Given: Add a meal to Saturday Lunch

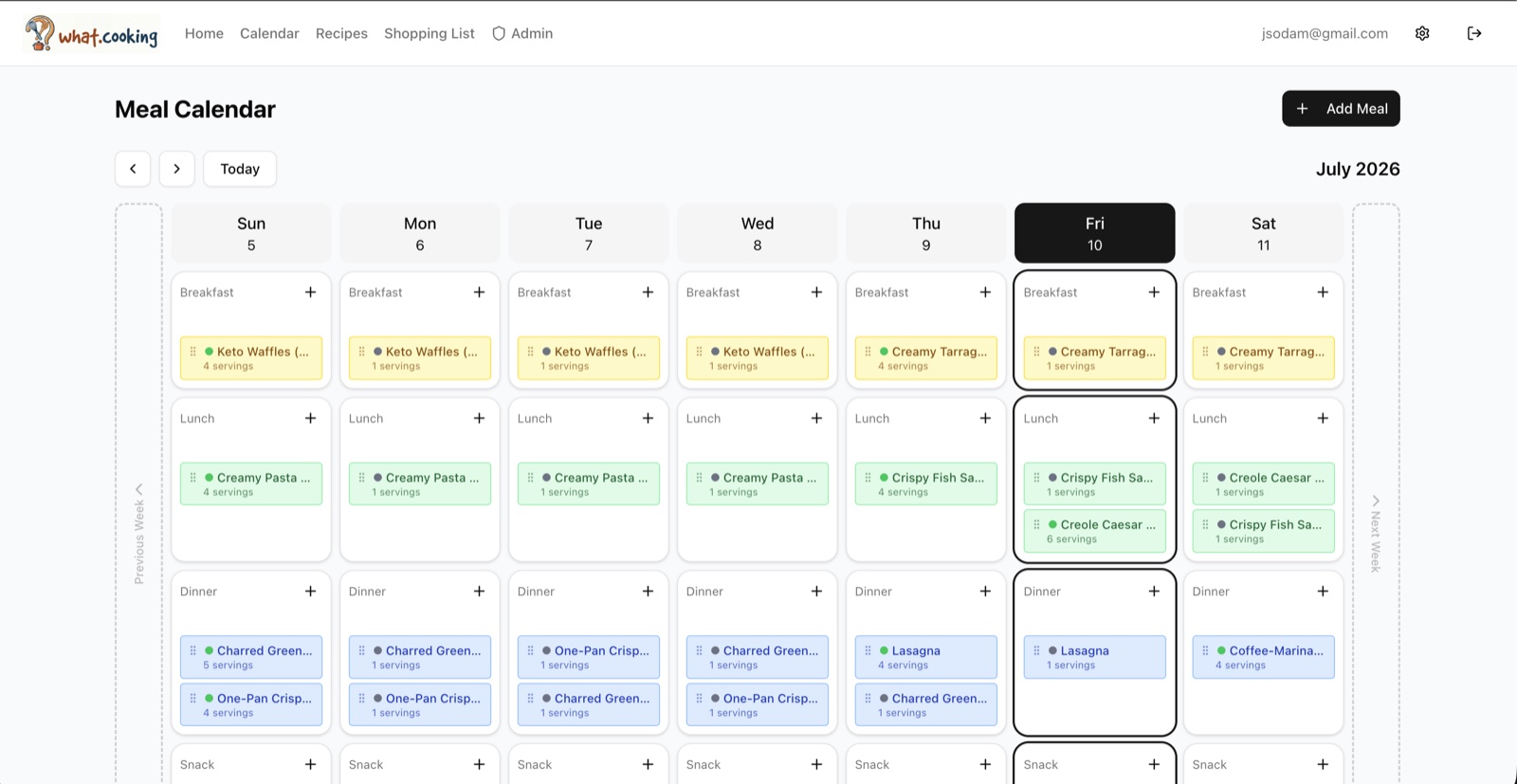Looking at the screenshot, I should (1323, 418).
